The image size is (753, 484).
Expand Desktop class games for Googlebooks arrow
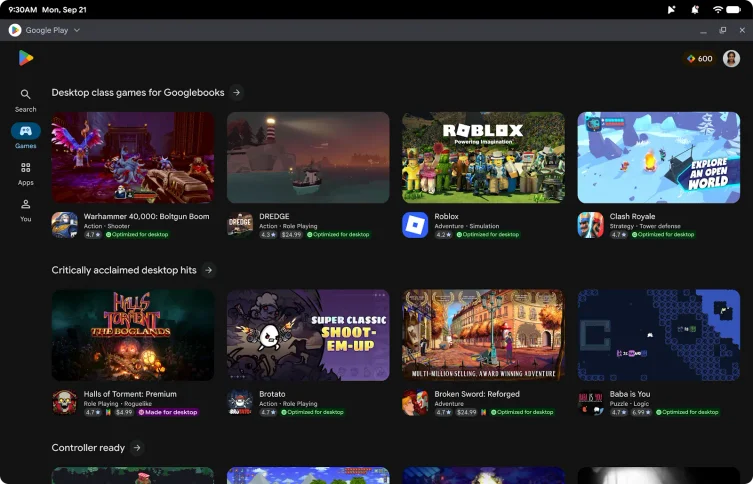click(x=236, y=92)
